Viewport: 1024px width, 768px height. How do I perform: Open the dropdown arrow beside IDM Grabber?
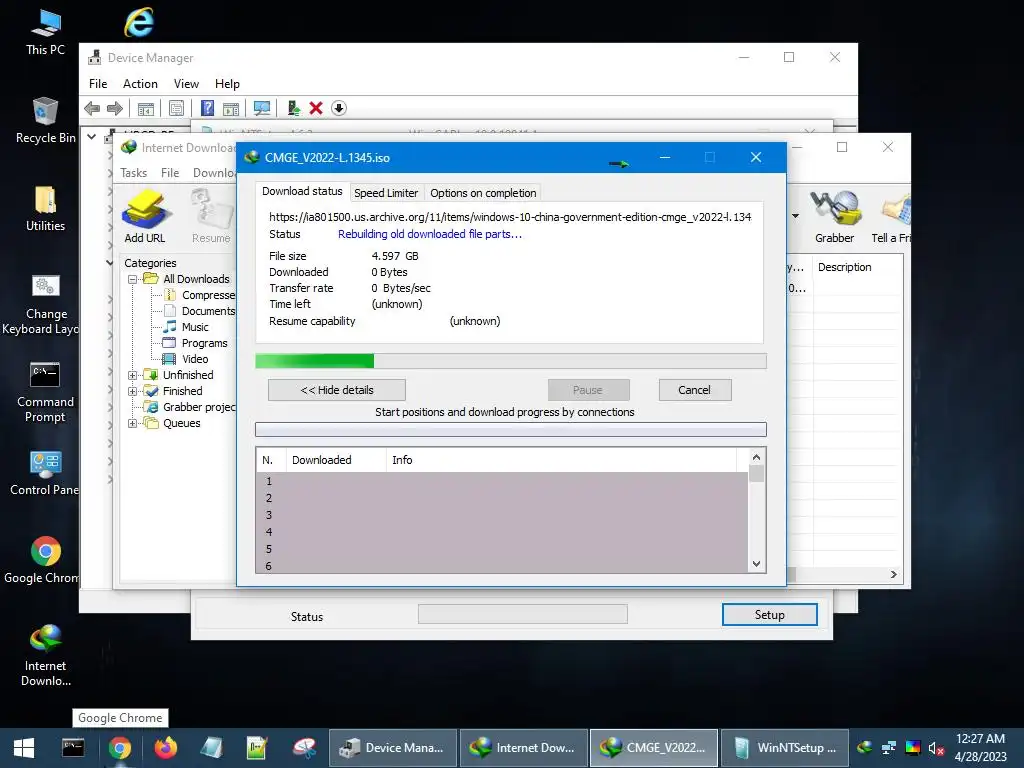point(795,216)
